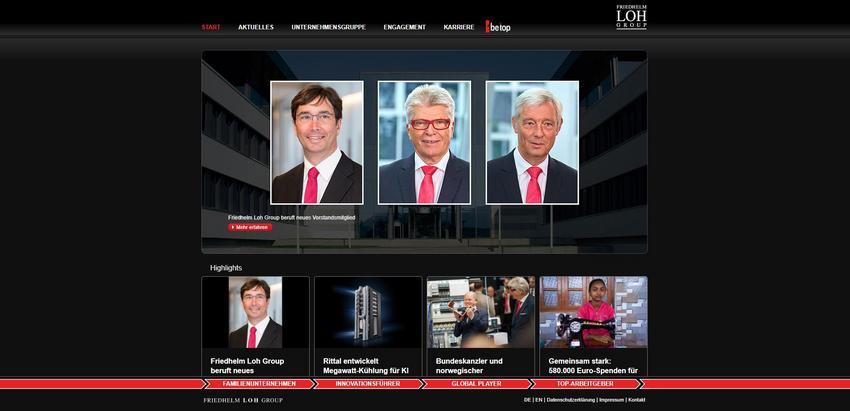The image size is (850, 411).
Task: Open the Impressum footer link
Action: [x=611, y=400]
